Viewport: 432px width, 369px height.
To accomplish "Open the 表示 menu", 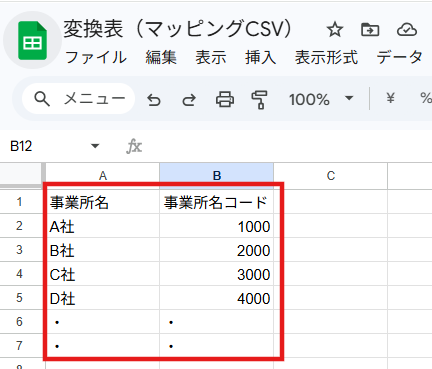I will click(211, 57).
